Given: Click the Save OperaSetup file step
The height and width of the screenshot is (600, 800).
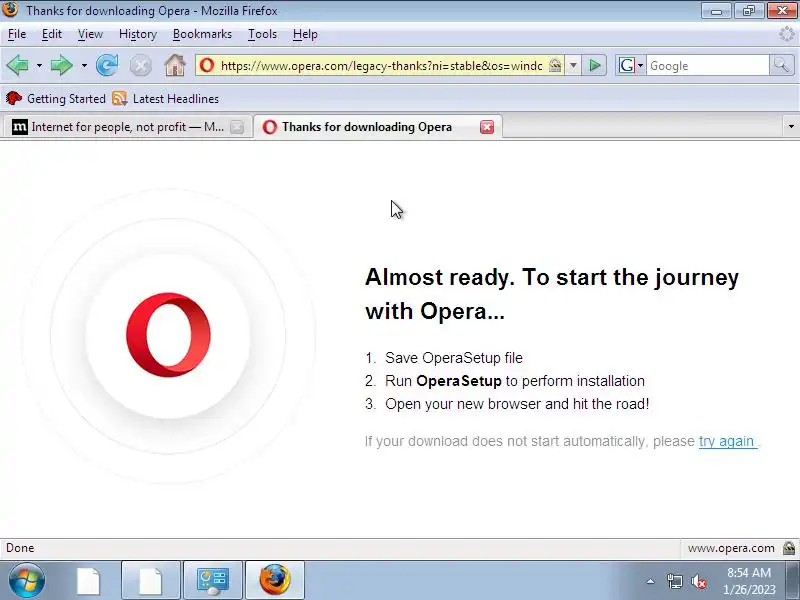Looking at the screenshot, I should pyautogui.click(x=454, y=358).
